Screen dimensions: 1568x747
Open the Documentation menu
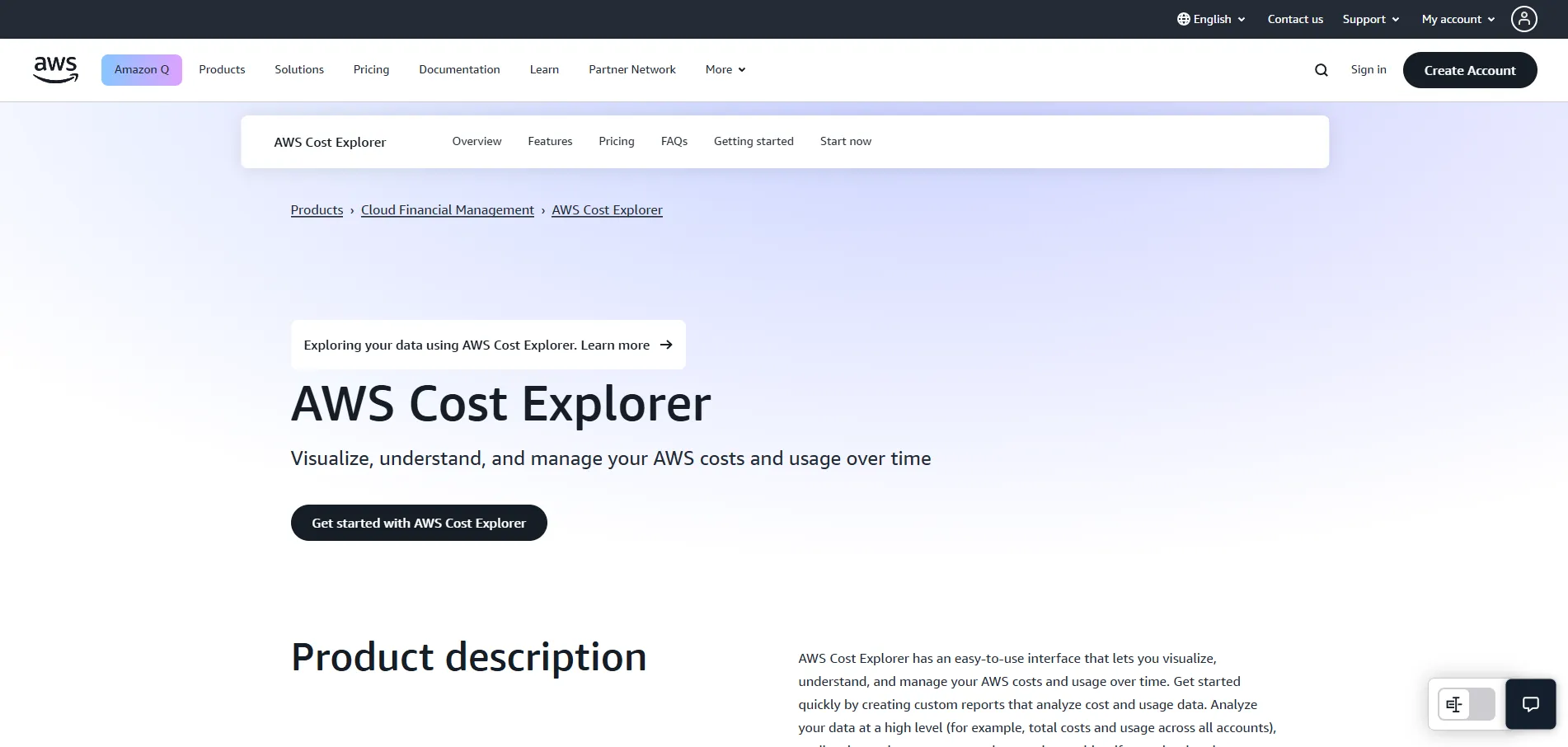pyautogui.click(x=459, y=69)
